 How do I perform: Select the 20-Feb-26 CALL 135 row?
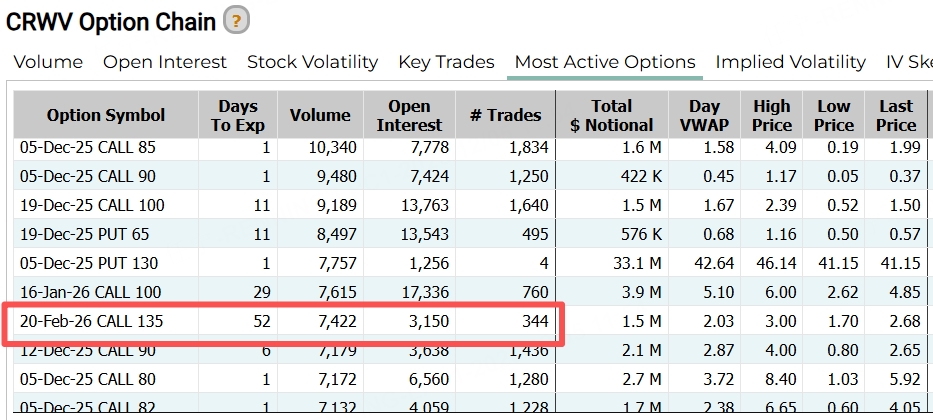click(92, 321)
